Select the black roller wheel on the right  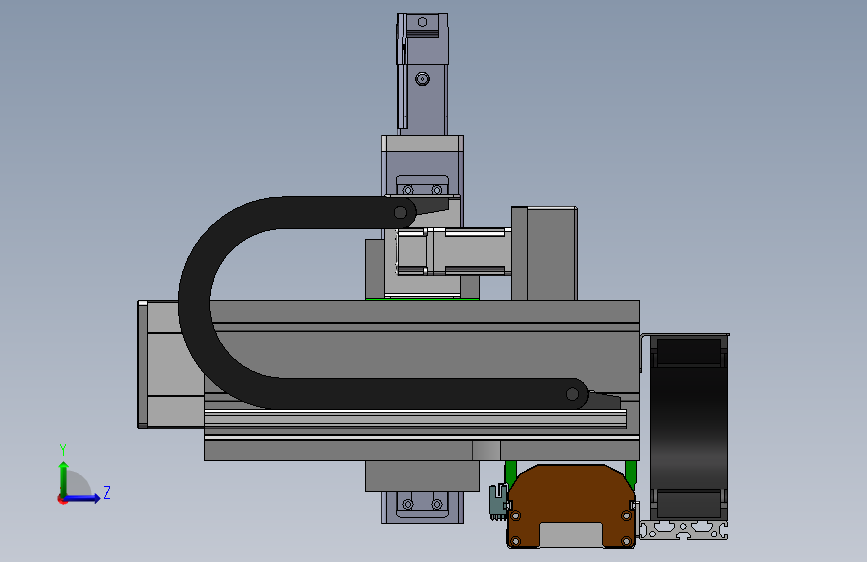689,426
